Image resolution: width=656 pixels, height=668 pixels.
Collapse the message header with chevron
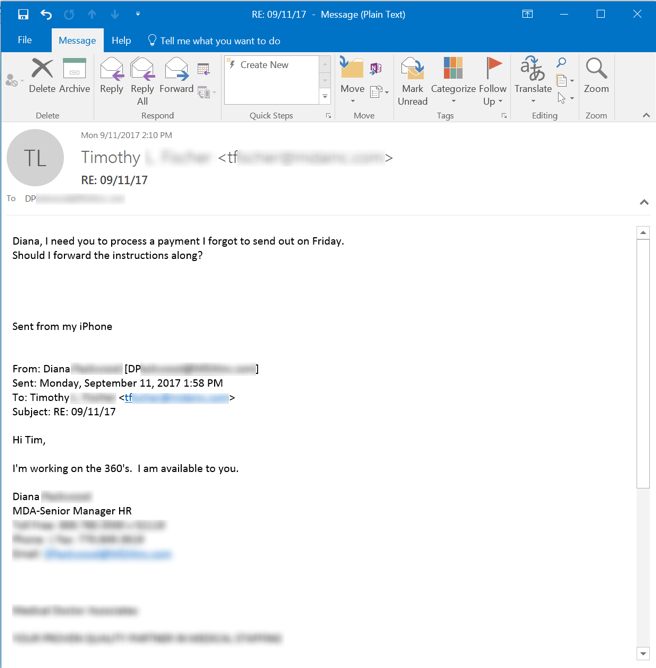click(x=644, y=202)
